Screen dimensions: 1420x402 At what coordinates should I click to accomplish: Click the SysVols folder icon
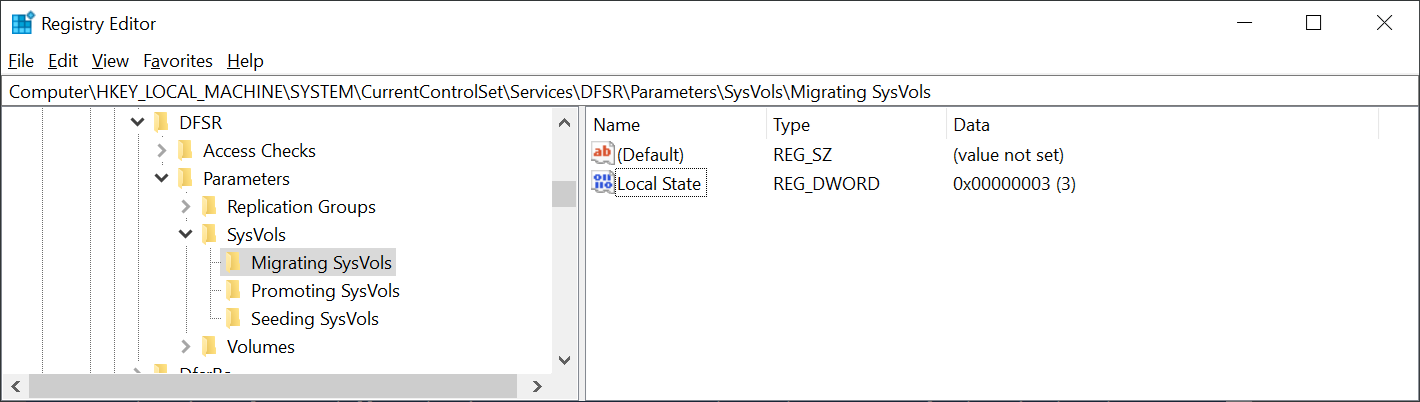[x=209, y=235]
